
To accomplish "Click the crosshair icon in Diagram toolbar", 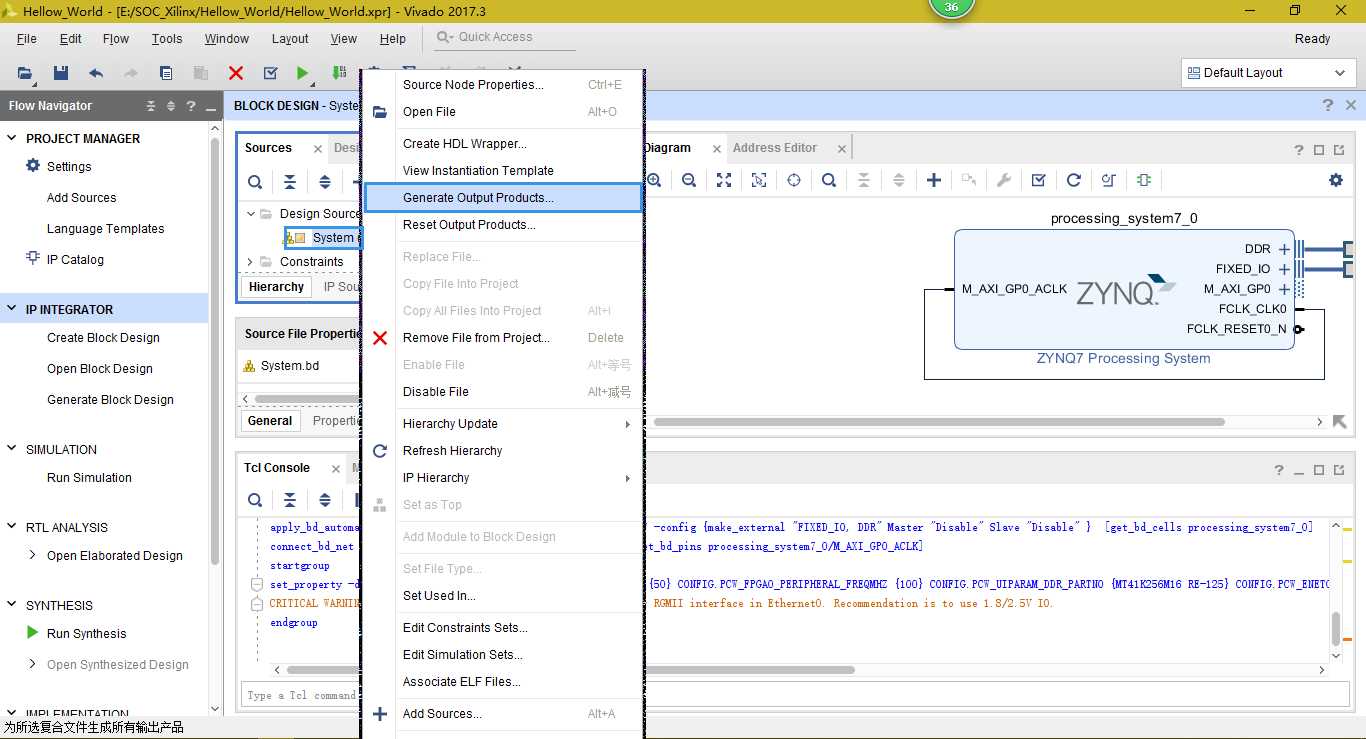I will coord(794,180).
